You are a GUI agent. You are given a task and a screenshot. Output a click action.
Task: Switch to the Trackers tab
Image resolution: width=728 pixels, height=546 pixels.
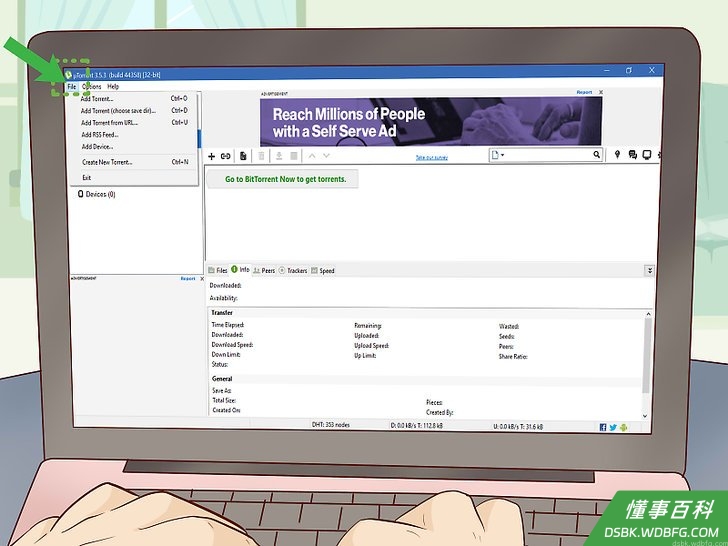point(293,270)
